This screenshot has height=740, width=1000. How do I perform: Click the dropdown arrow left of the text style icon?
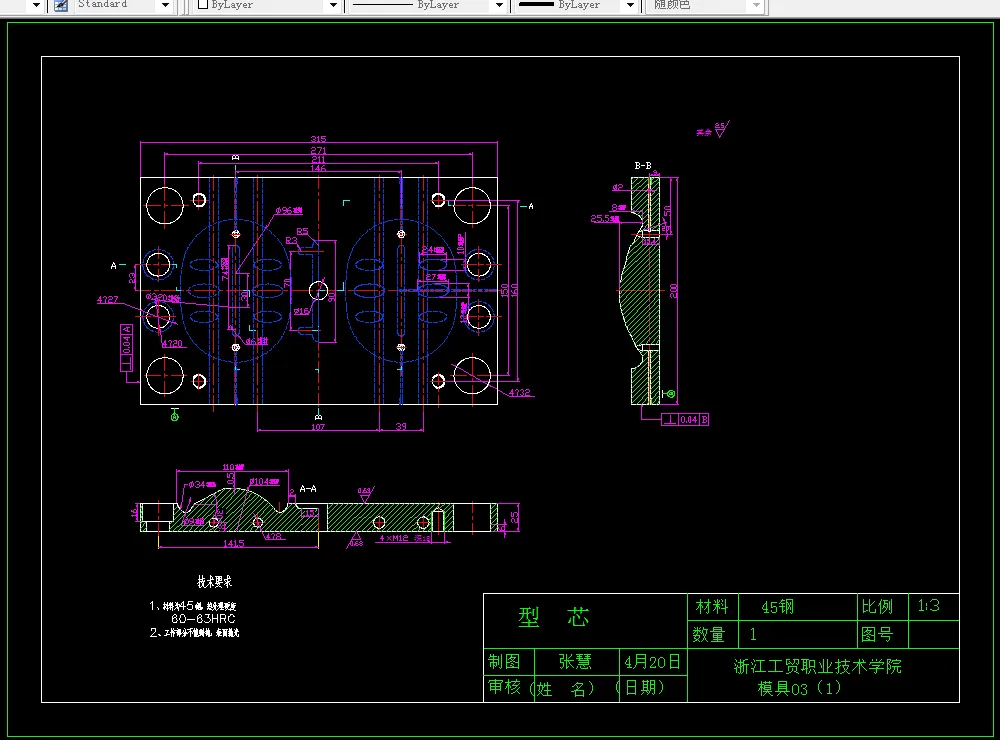(x=36, y=5)
